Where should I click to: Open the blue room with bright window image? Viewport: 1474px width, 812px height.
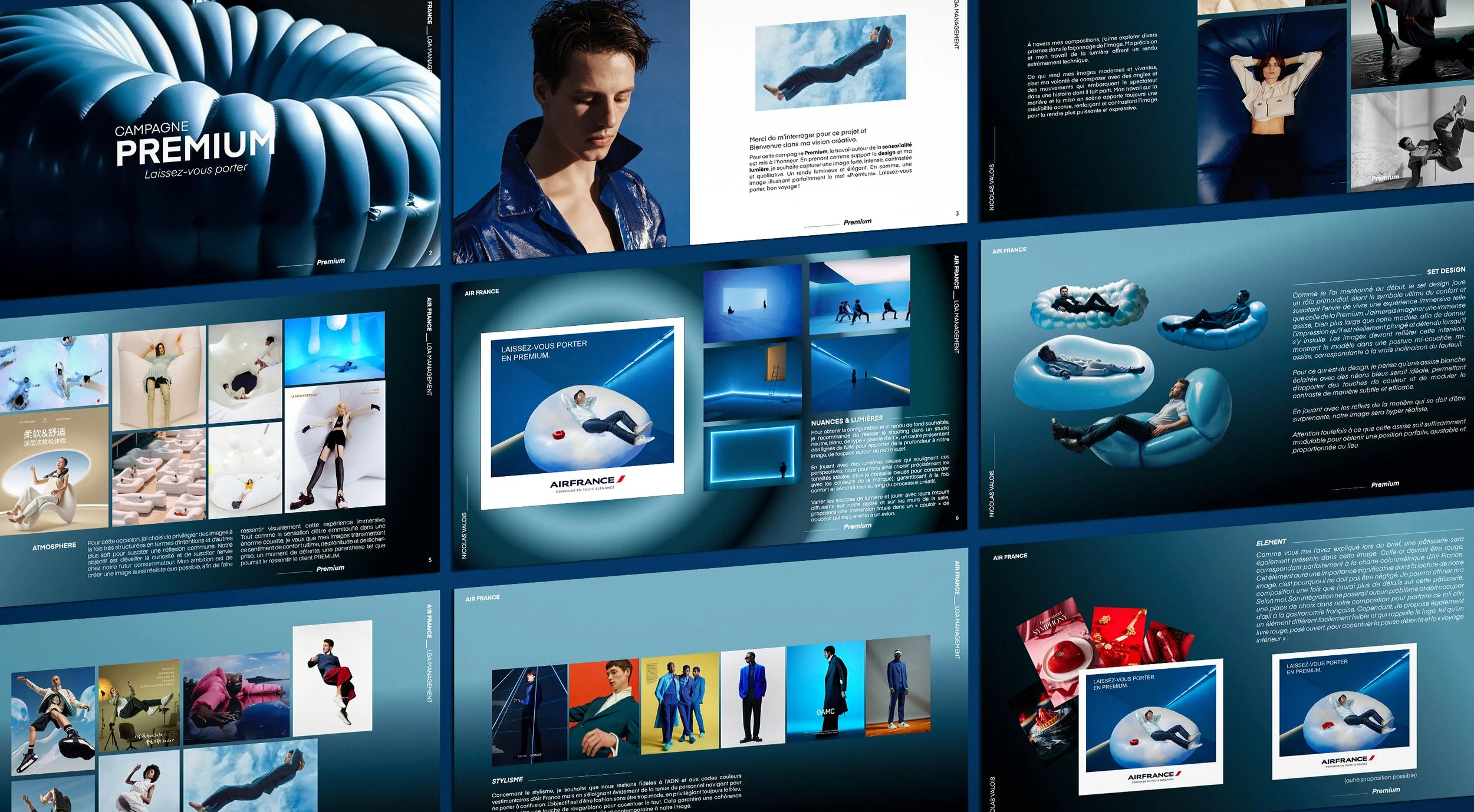752,303
